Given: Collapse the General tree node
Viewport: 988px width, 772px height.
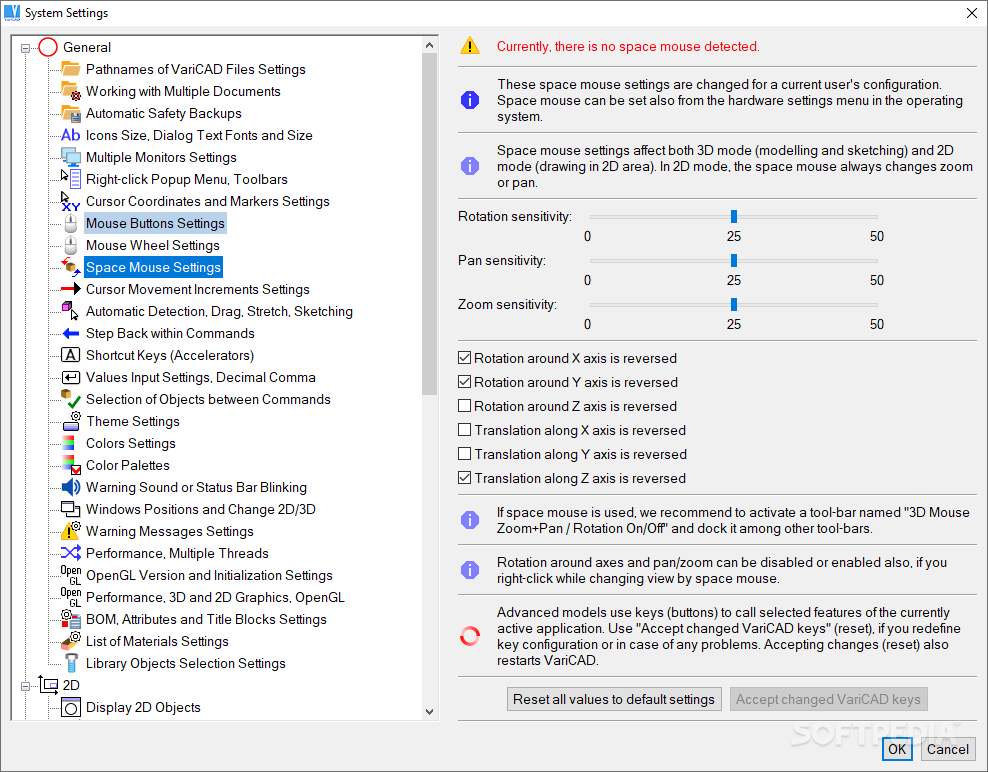Looking at the screenshot, I should click(x=25, y=48).
